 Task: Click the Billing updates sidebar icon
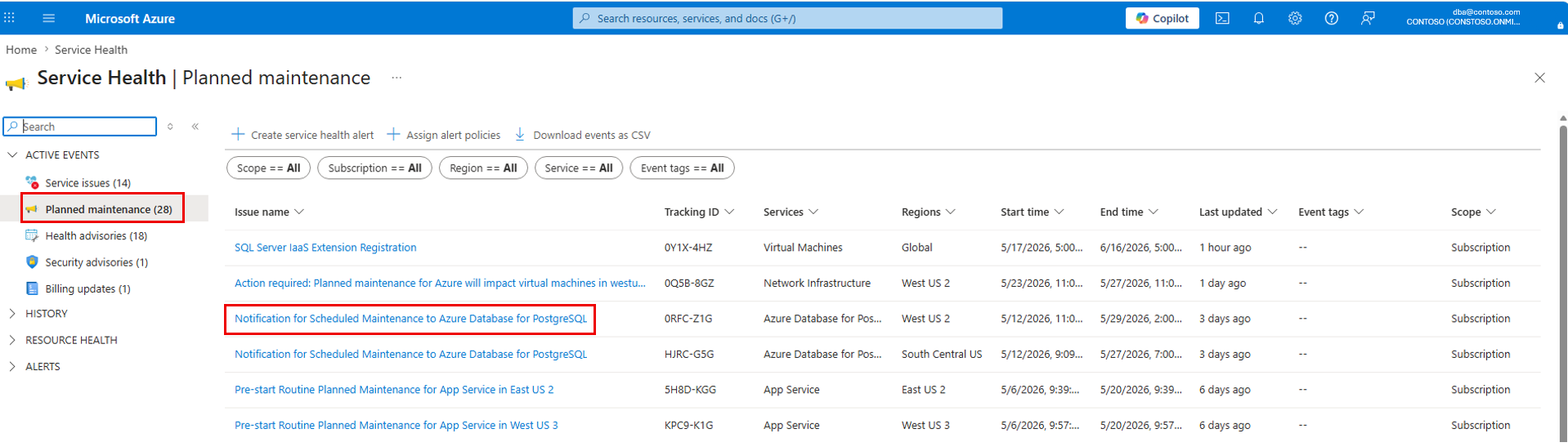pyautogui.click(x=32, y=288)
